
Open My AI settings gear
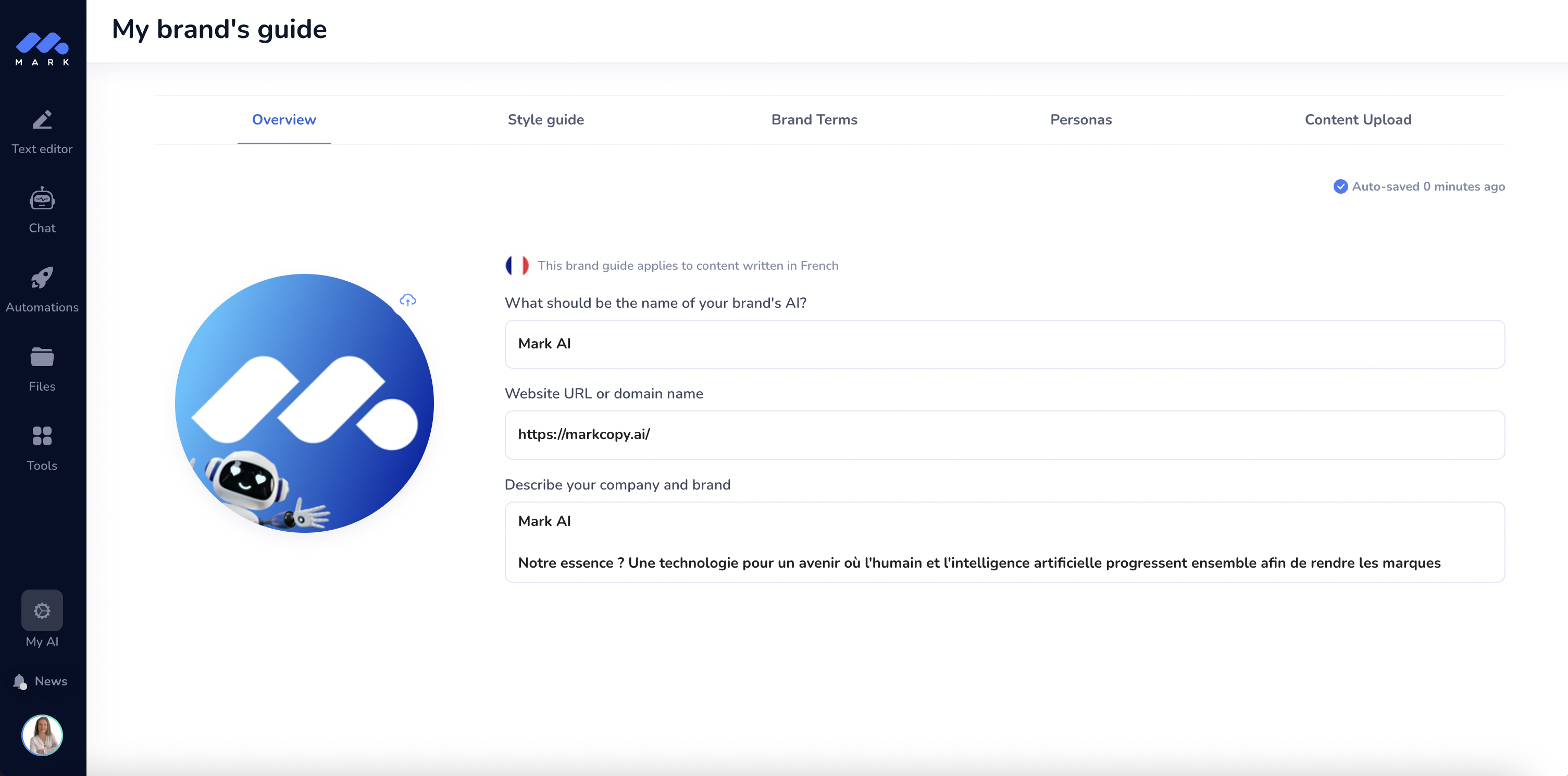42,610
